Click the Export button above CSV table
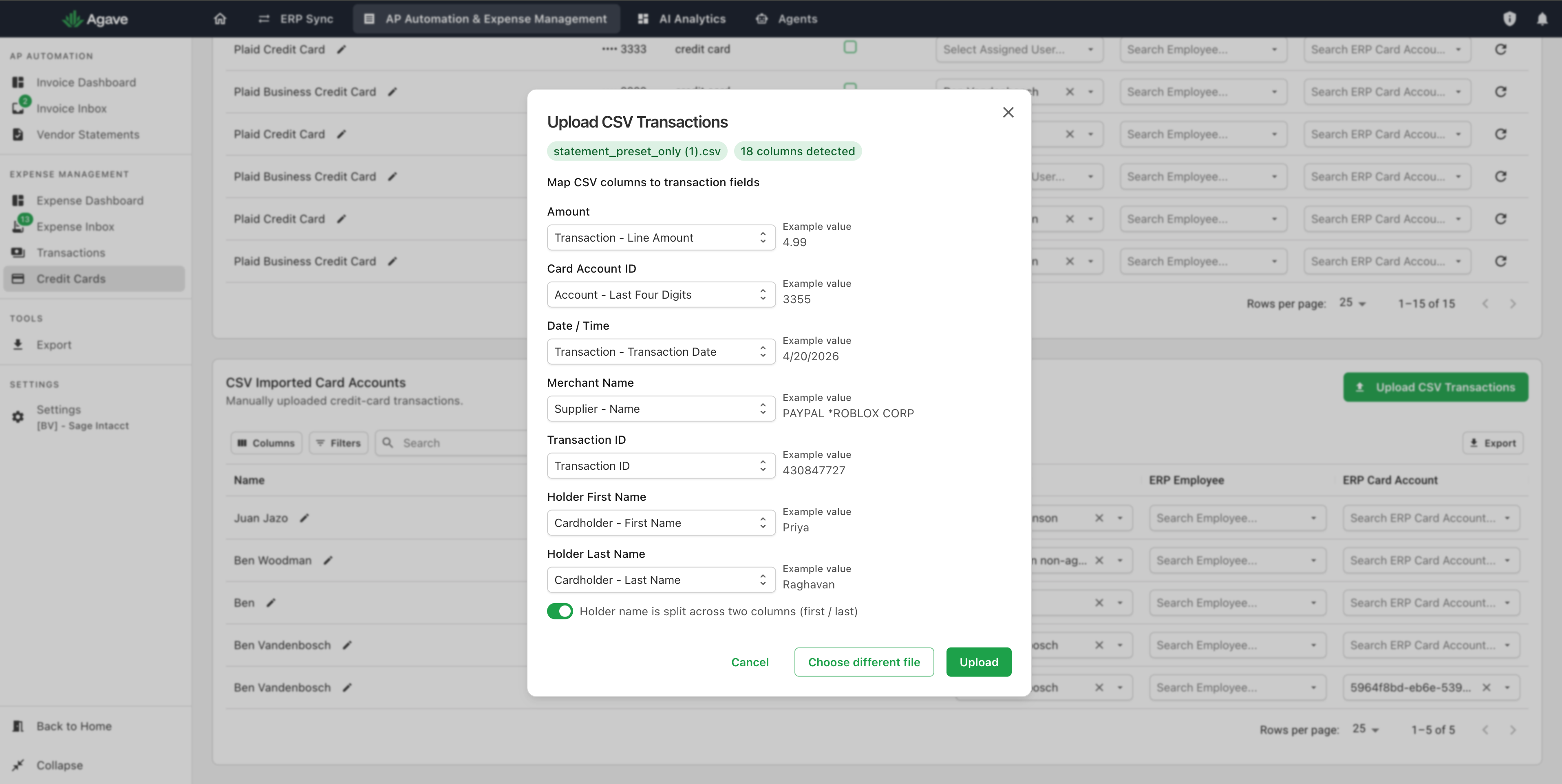Viewport: 1562px width, 784px height. 1493,443
